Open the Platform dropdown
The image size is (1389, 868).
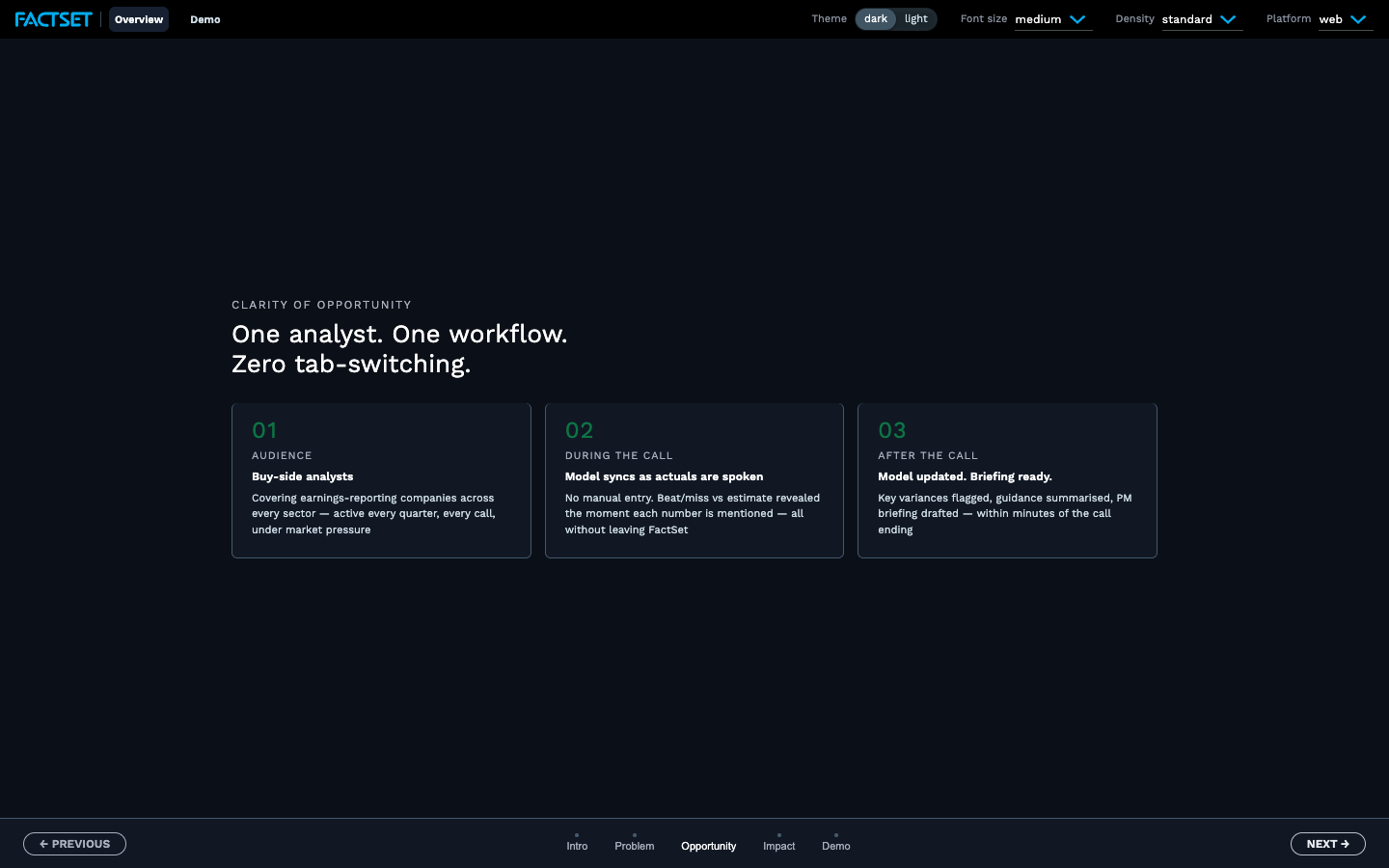(1345, 19)
